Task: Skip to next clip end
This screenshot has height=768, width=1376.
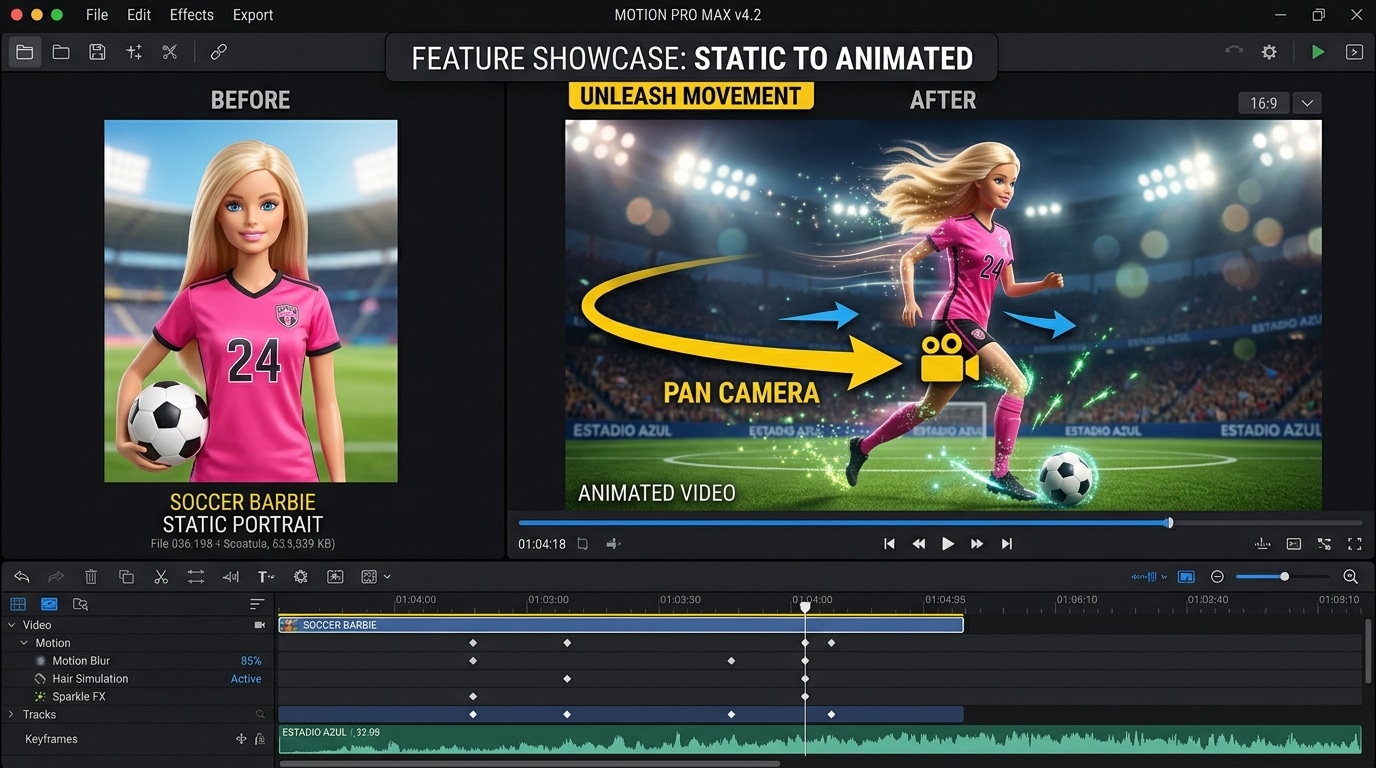Action: coord(1007,544)
